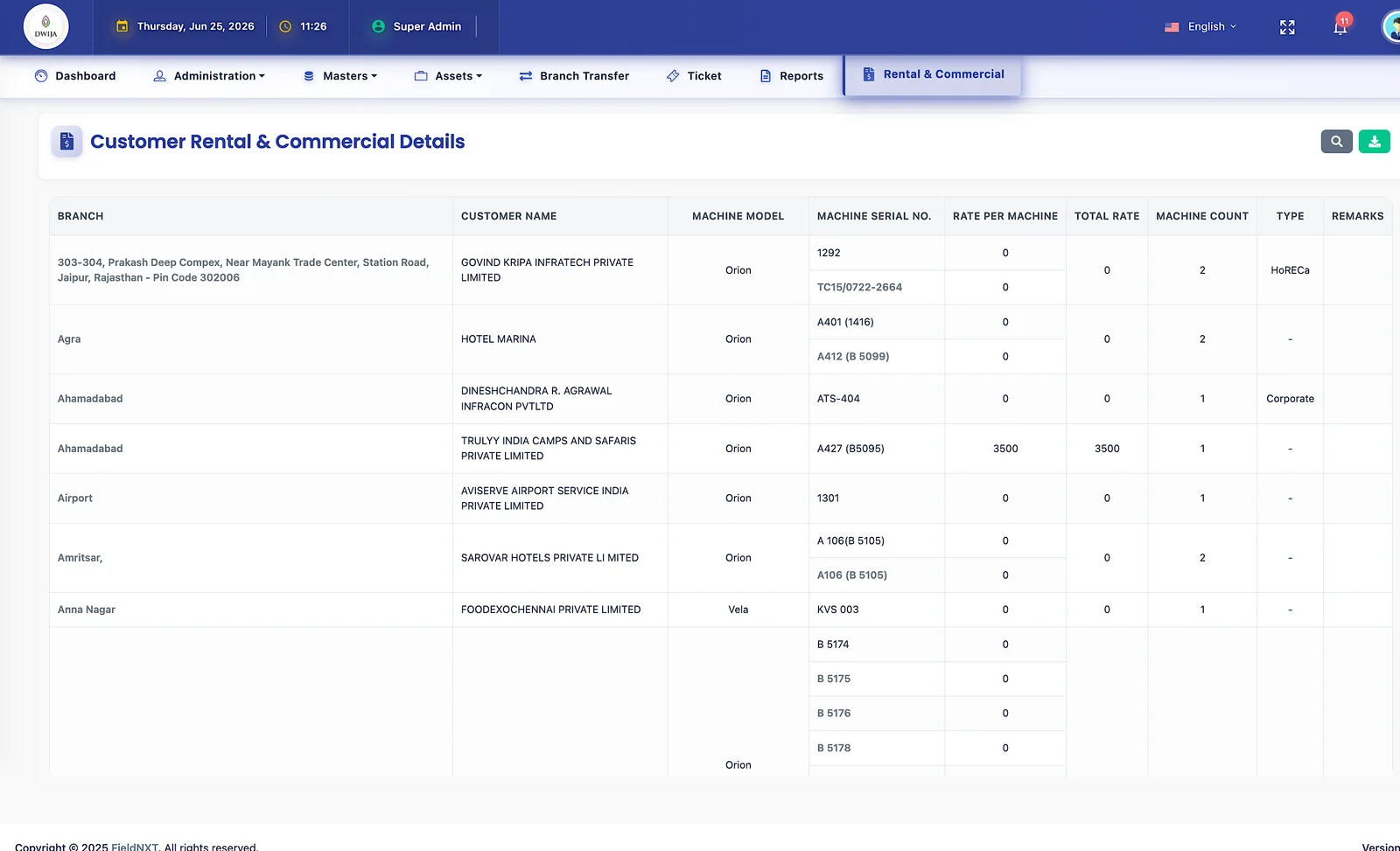
Task: Click the calendar icon beside the date
Action: pos(122,26)
